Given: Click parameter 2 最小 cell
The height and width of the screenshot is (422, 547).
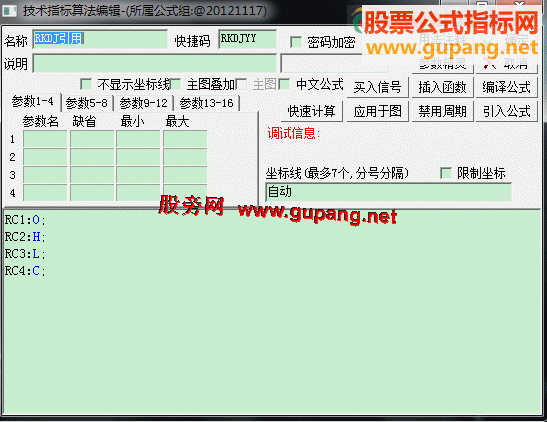Looking at the screenshot, I should (138, 157).
